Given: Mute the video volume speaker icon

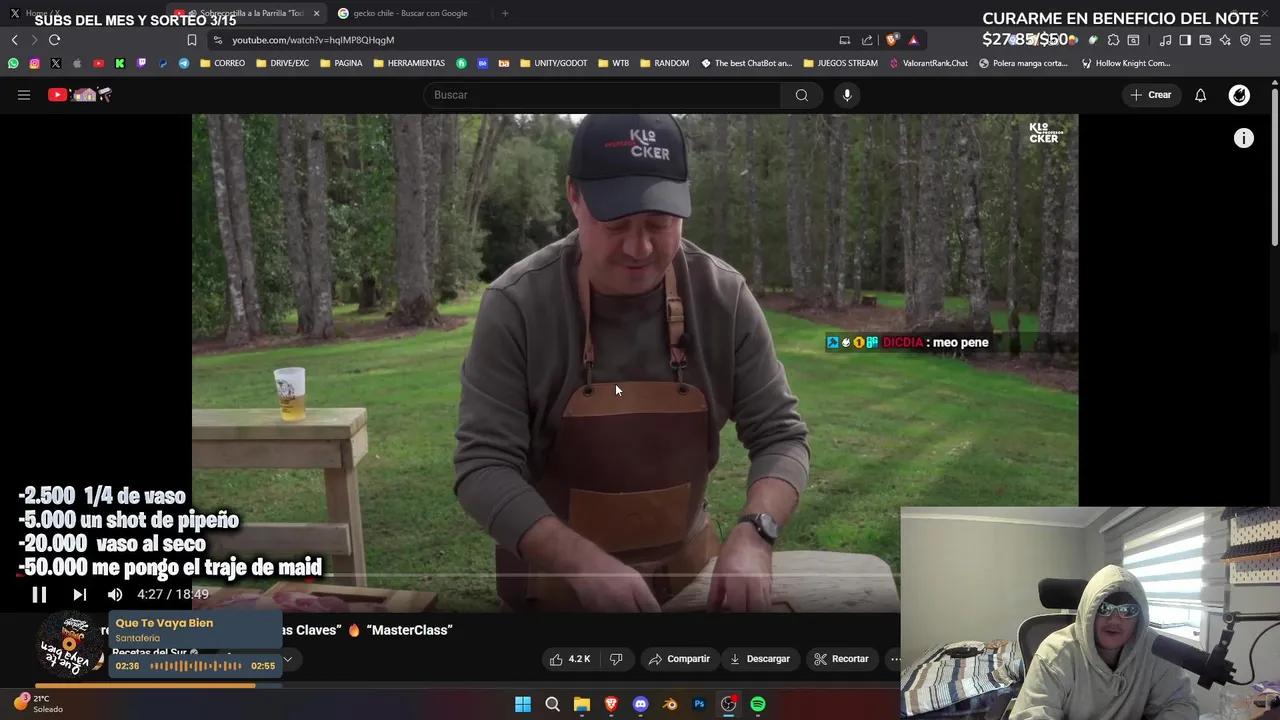Looking at the screenshot, I should coord(115,594).
